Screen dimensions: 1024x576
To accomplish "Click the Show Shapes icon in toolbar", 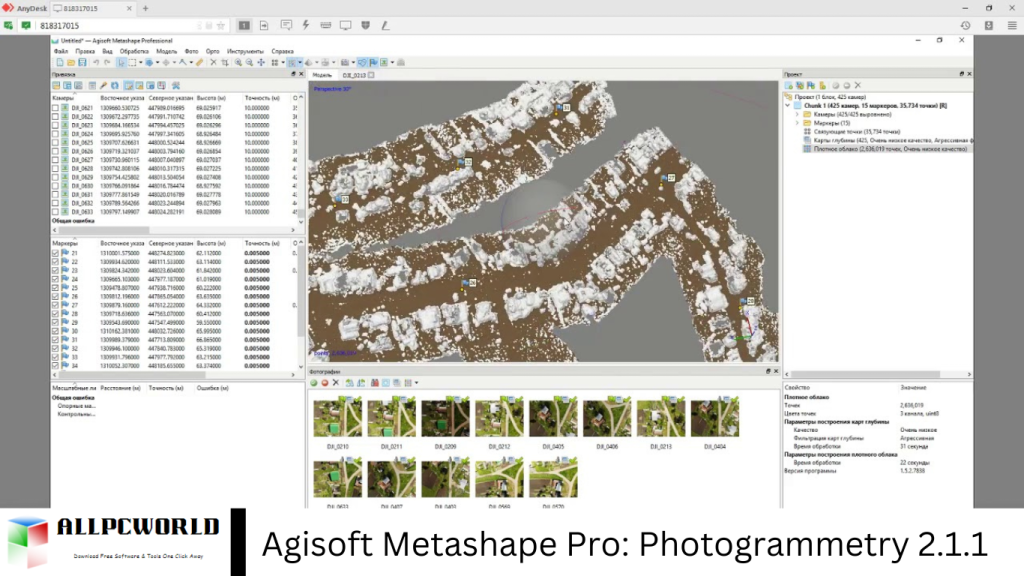I will (361, 63).
